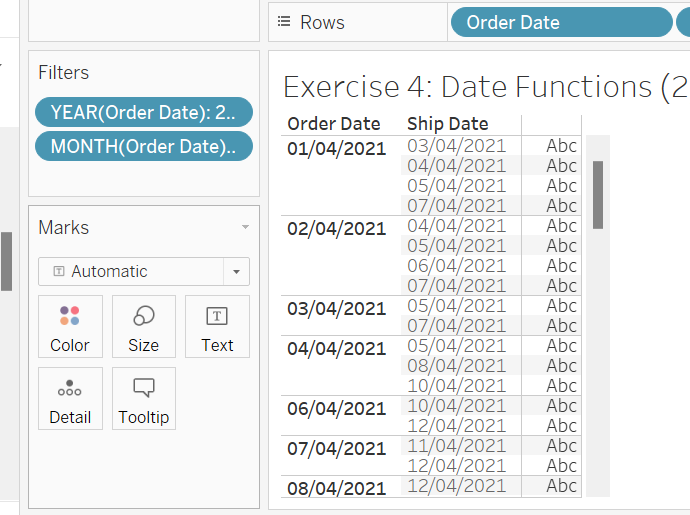Image resolution: width=690 pixels, height=515 pixels.
Task: Open the Color marks card
Action: point(70,327)
